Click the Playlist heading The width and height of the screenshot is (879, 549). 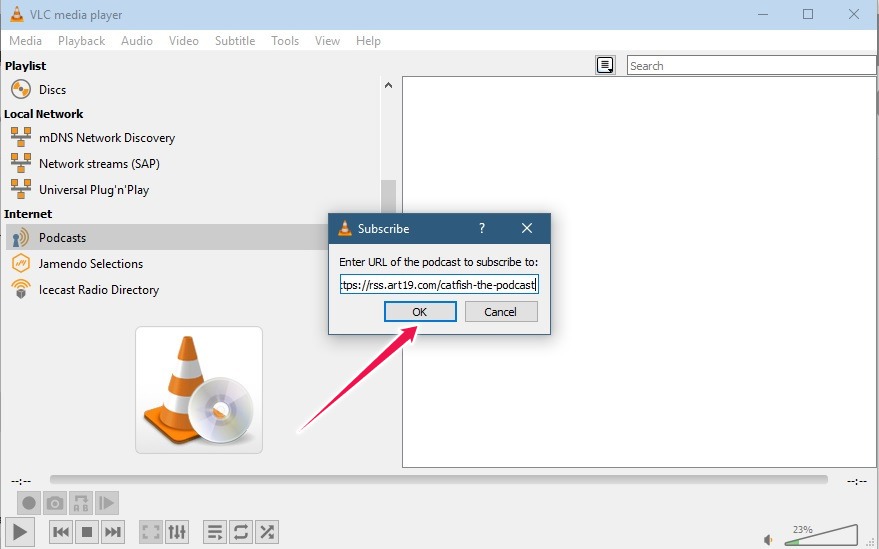[26, 66]
